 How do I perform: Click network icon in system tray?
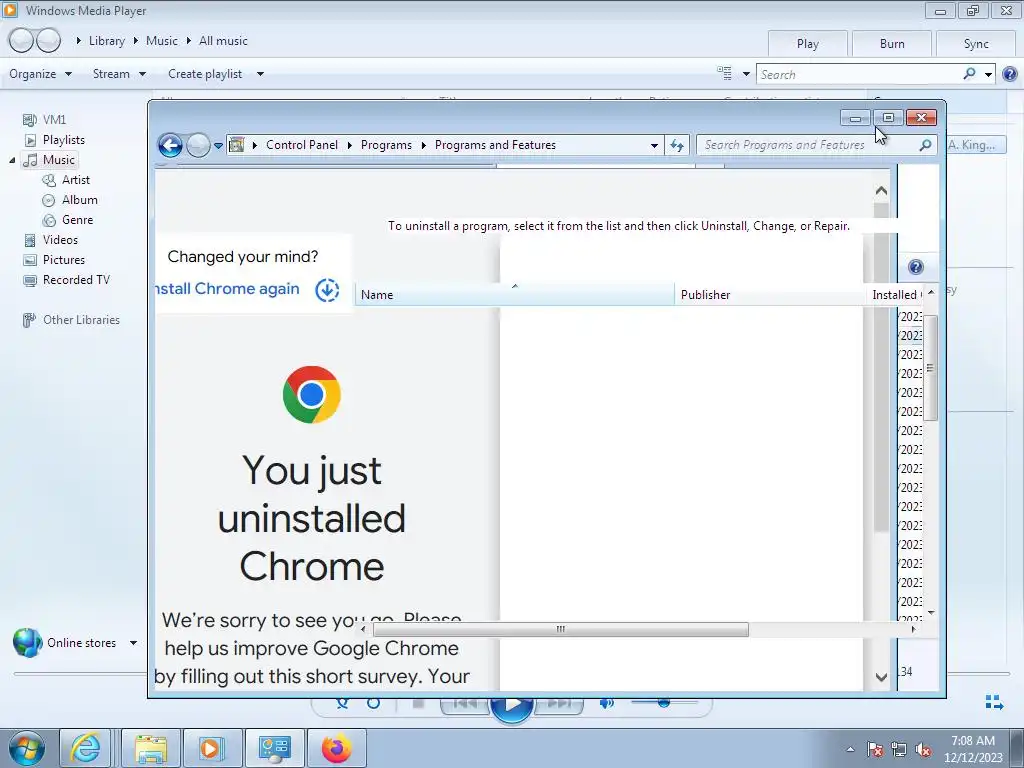(x=899, y=749)
